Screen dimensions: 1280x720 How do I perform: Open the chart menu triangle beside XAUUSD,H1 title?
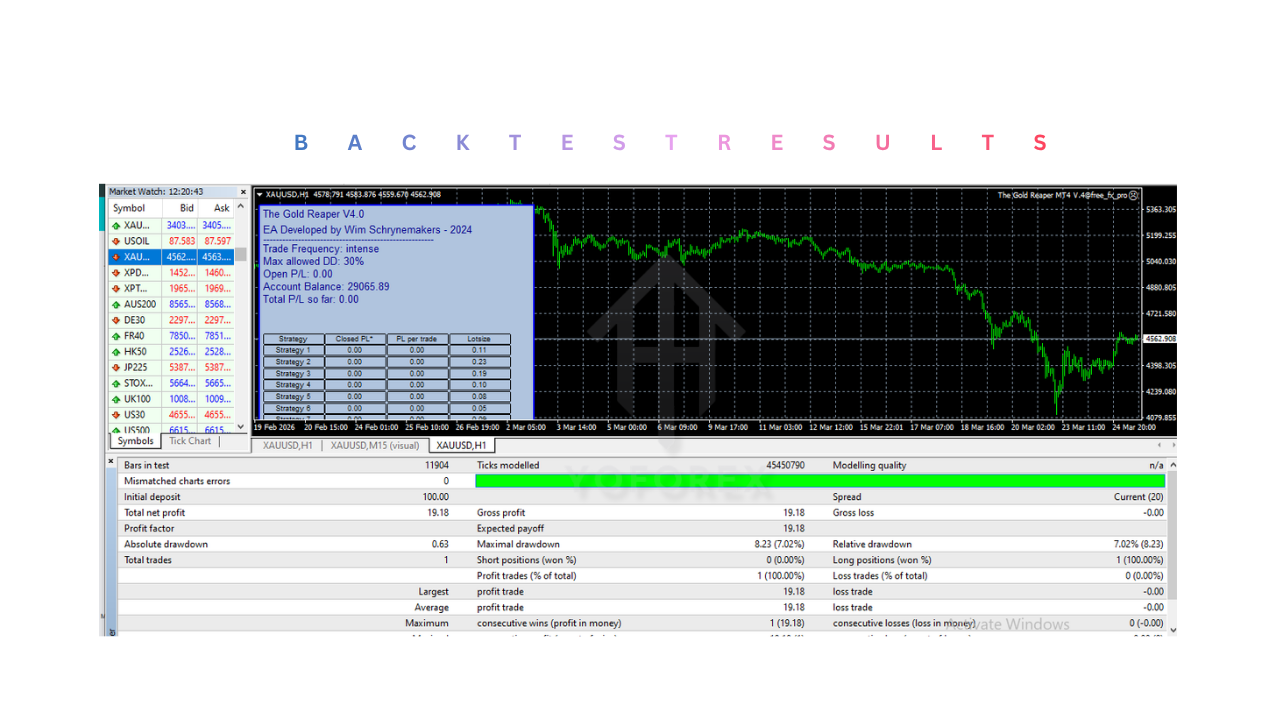pyautogui.click(x=260, y=195)
